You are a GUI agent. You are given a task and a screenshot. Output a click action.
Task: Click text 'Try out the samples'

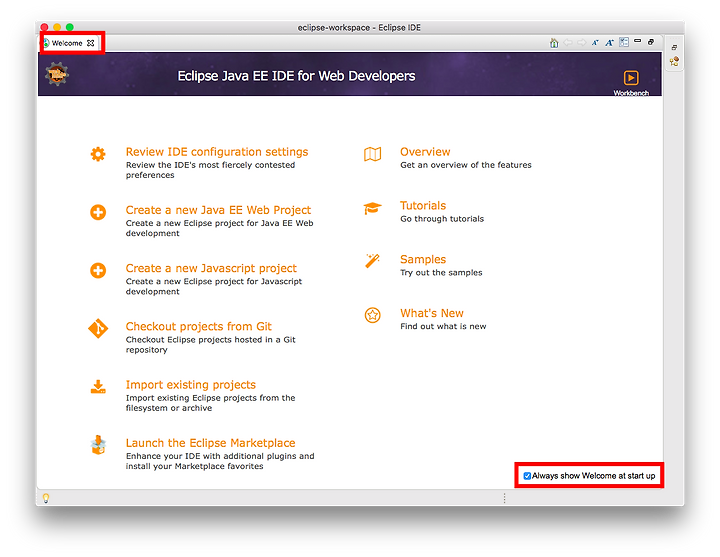[441, 272]
